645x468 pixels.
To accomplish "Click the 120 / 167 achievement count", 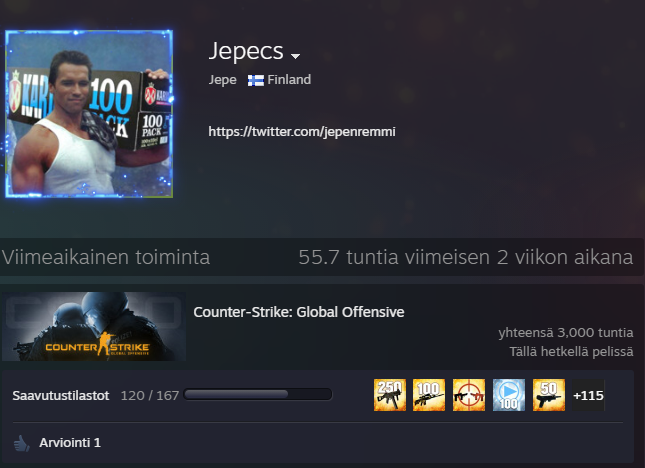I will point(150,396).
